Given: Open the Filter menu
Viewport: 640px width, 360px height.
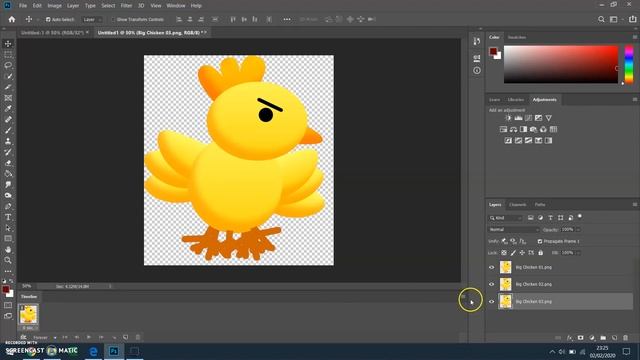Looking at the screenshot, I should pos(126,6).
